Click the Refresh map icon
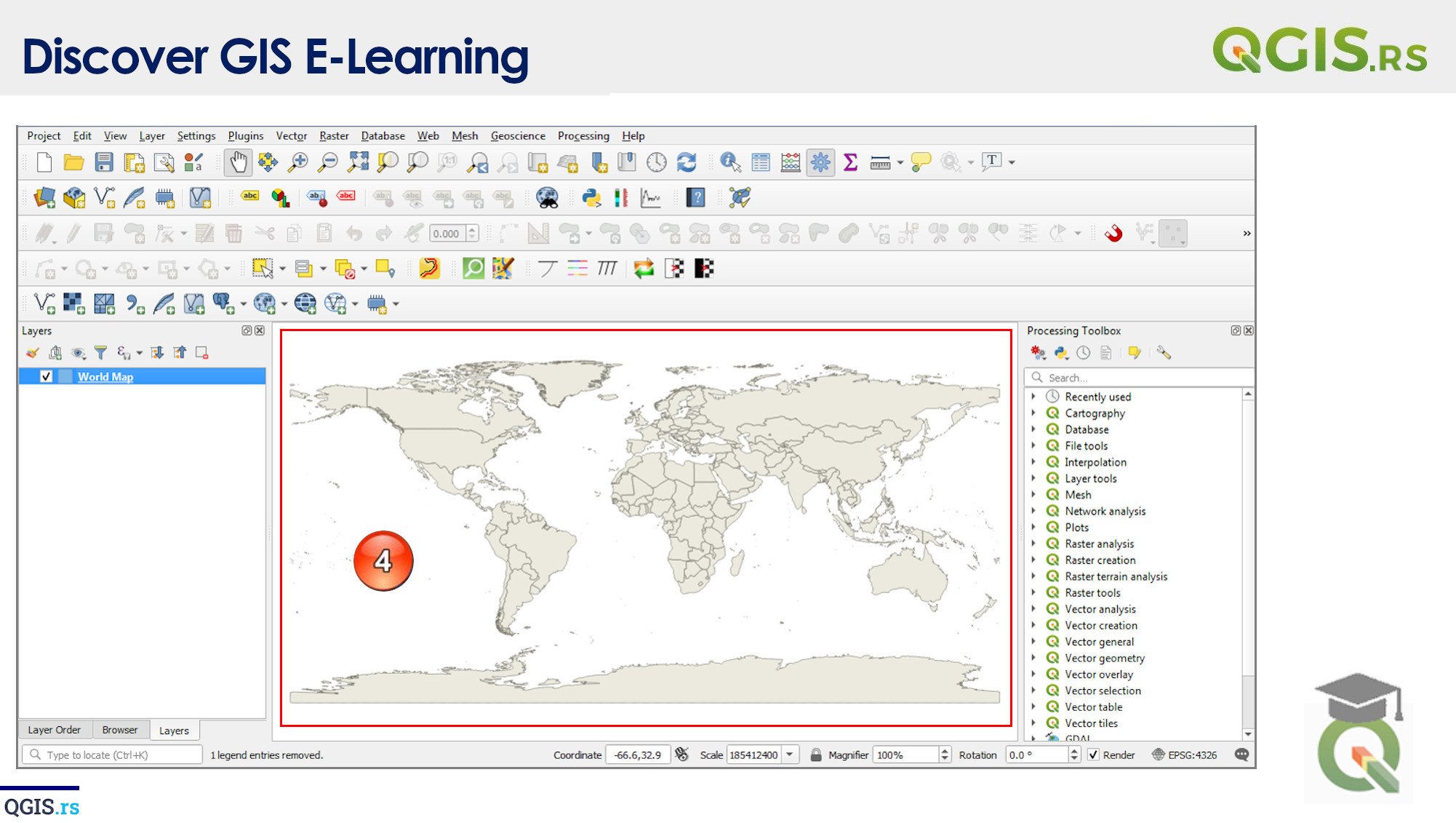 point(687,162)
